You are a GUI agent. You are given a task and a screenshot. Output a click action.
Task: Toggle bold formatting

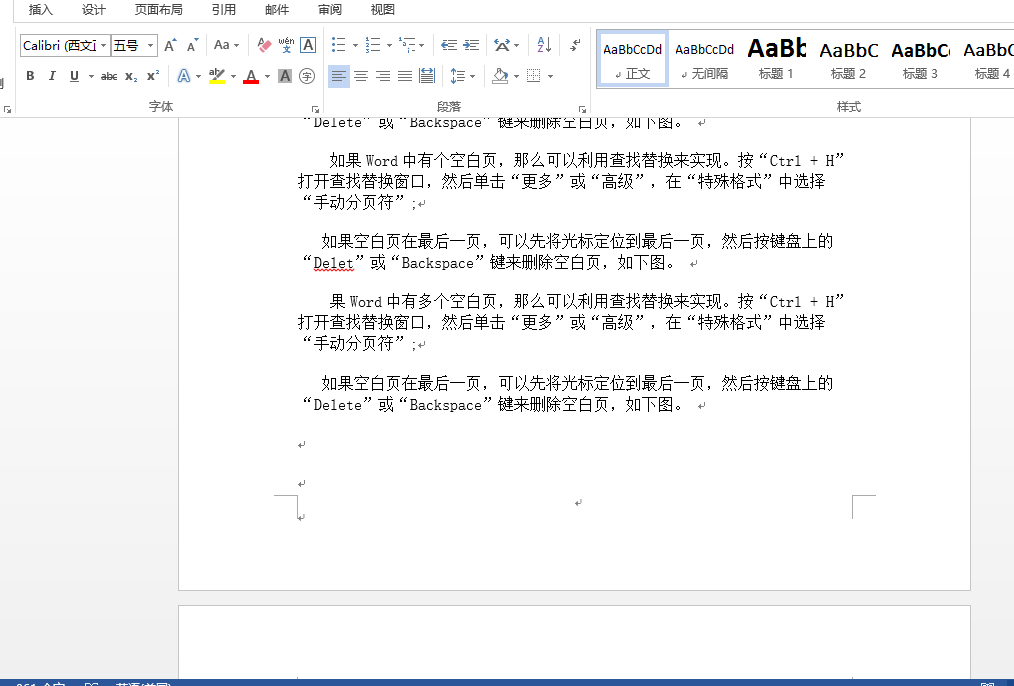pos(30,76)
